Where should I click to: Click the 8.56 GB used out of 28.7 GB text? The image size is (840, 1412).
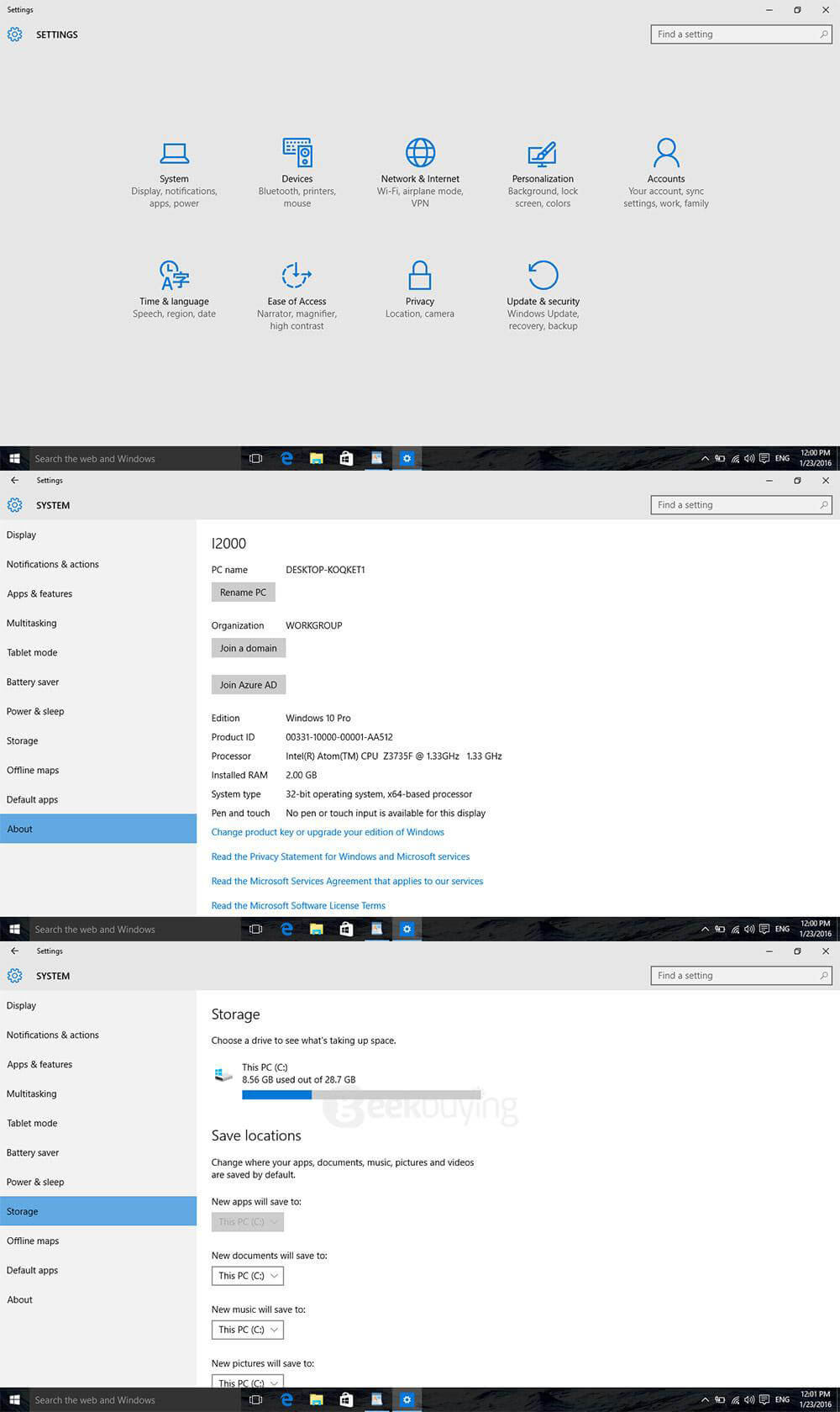299,1080
